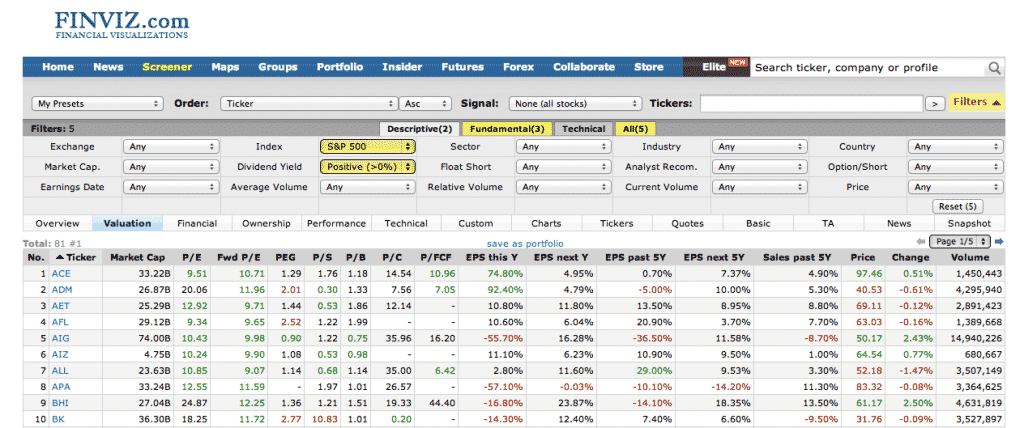Switch to the Charts view tab
The image size is (1024, 428).
tap(546, 223)
